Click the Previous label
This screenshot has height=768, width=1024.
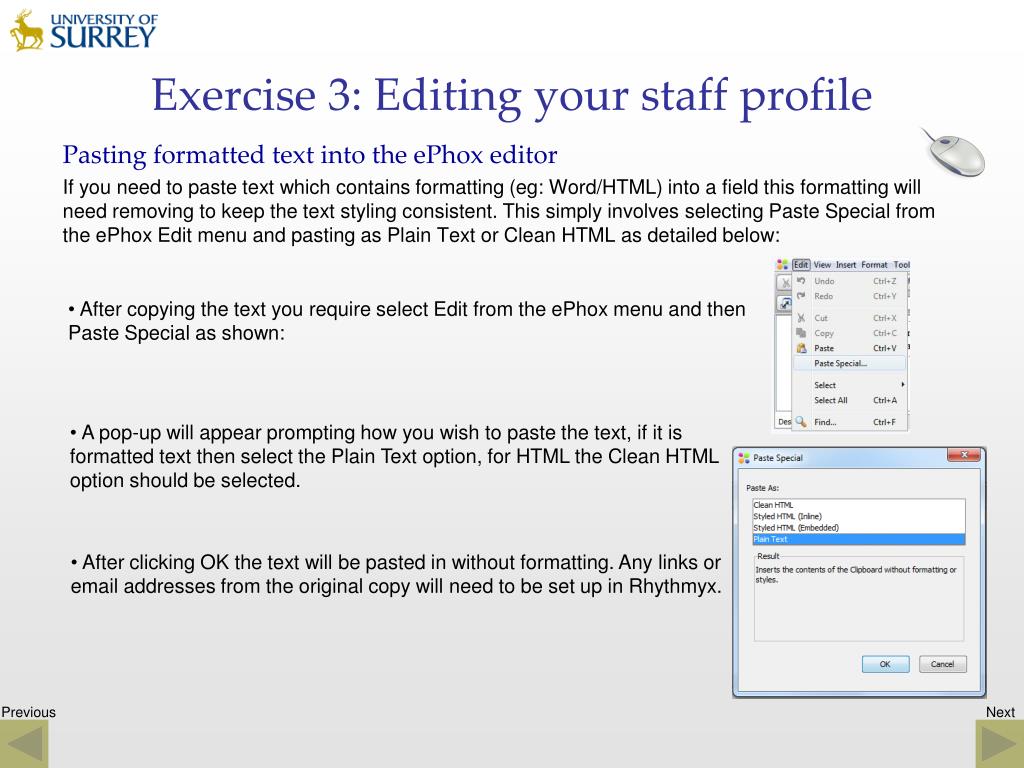coord(28,712)
